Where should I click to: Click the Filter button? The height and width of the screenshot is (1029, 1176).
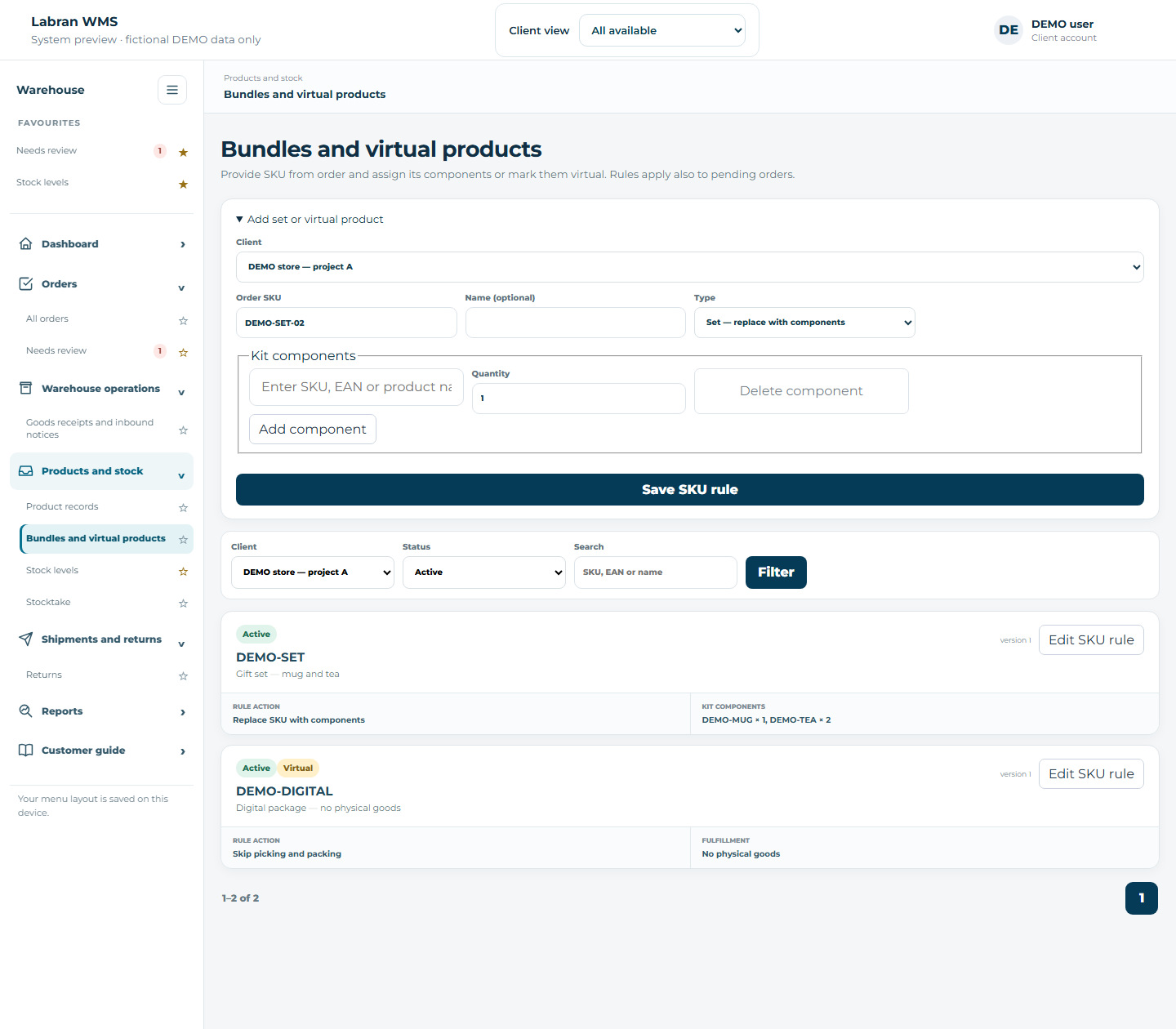(x=776, y=572)
